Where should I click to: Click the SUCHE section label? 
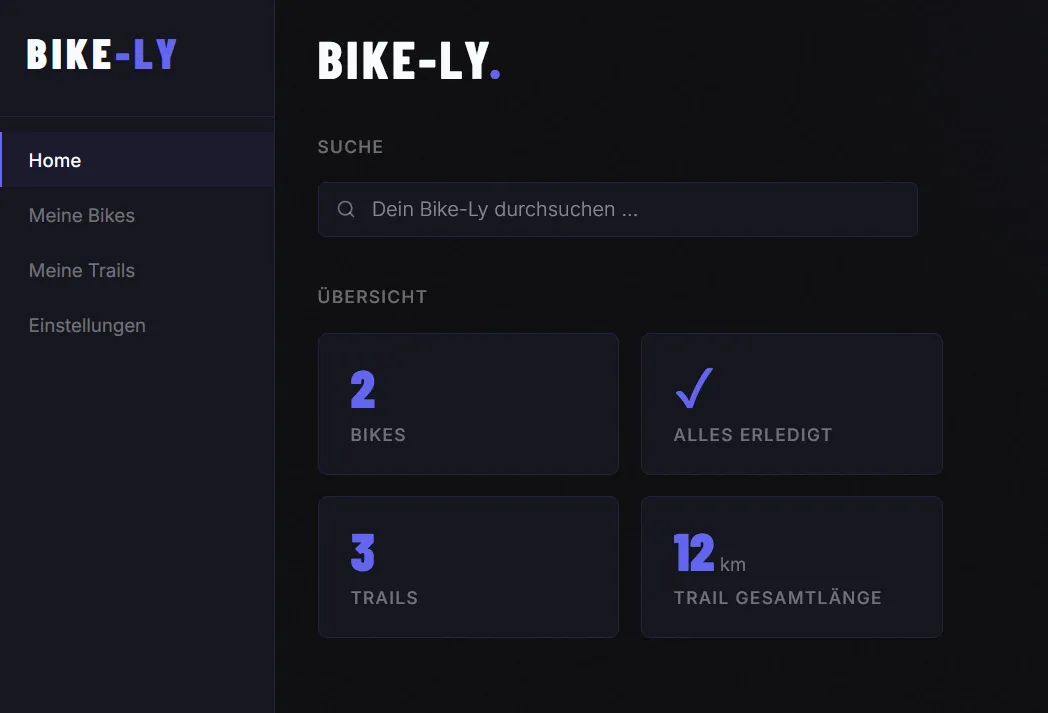[x=350, y=147]
